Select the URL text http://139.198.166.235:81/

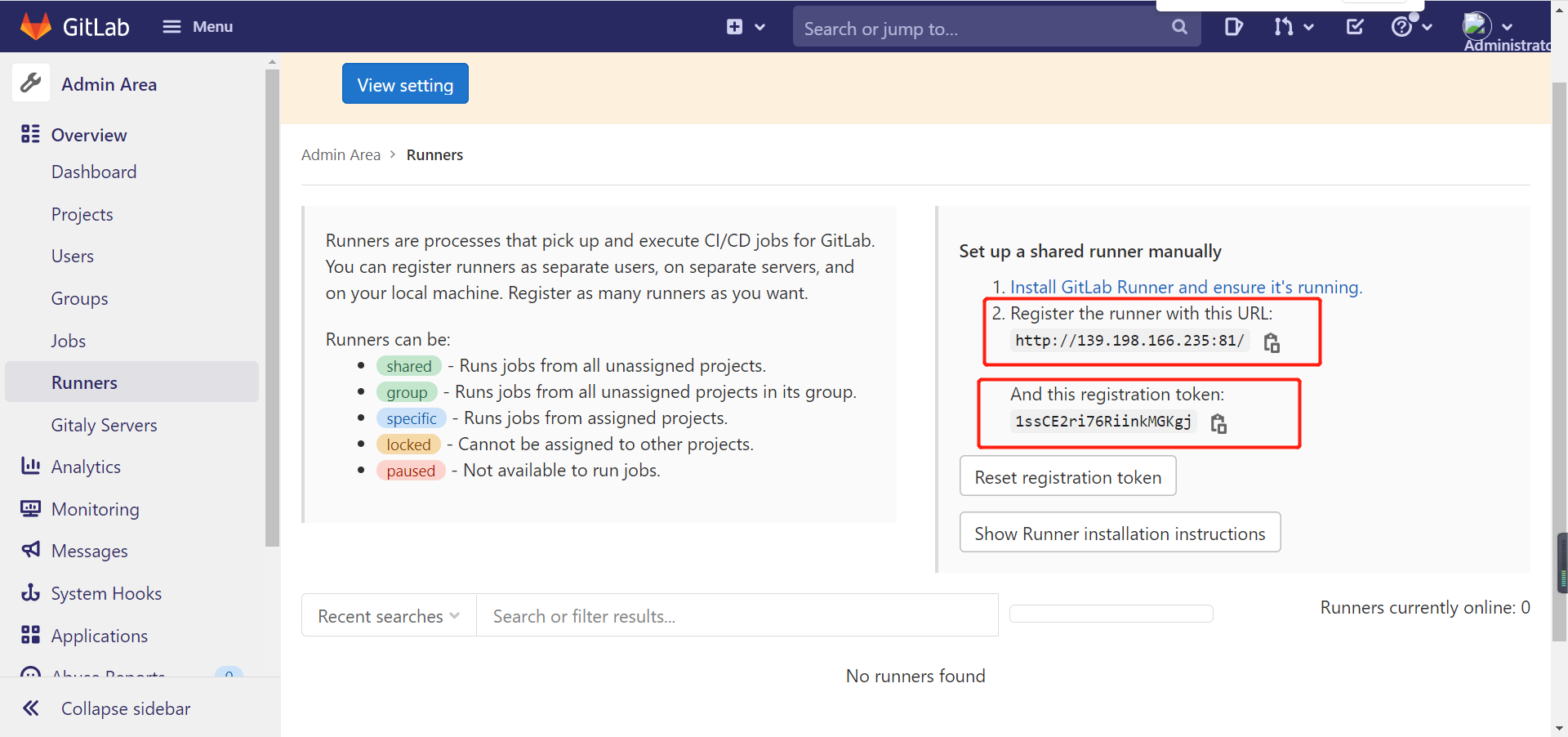coord(1130,341)
